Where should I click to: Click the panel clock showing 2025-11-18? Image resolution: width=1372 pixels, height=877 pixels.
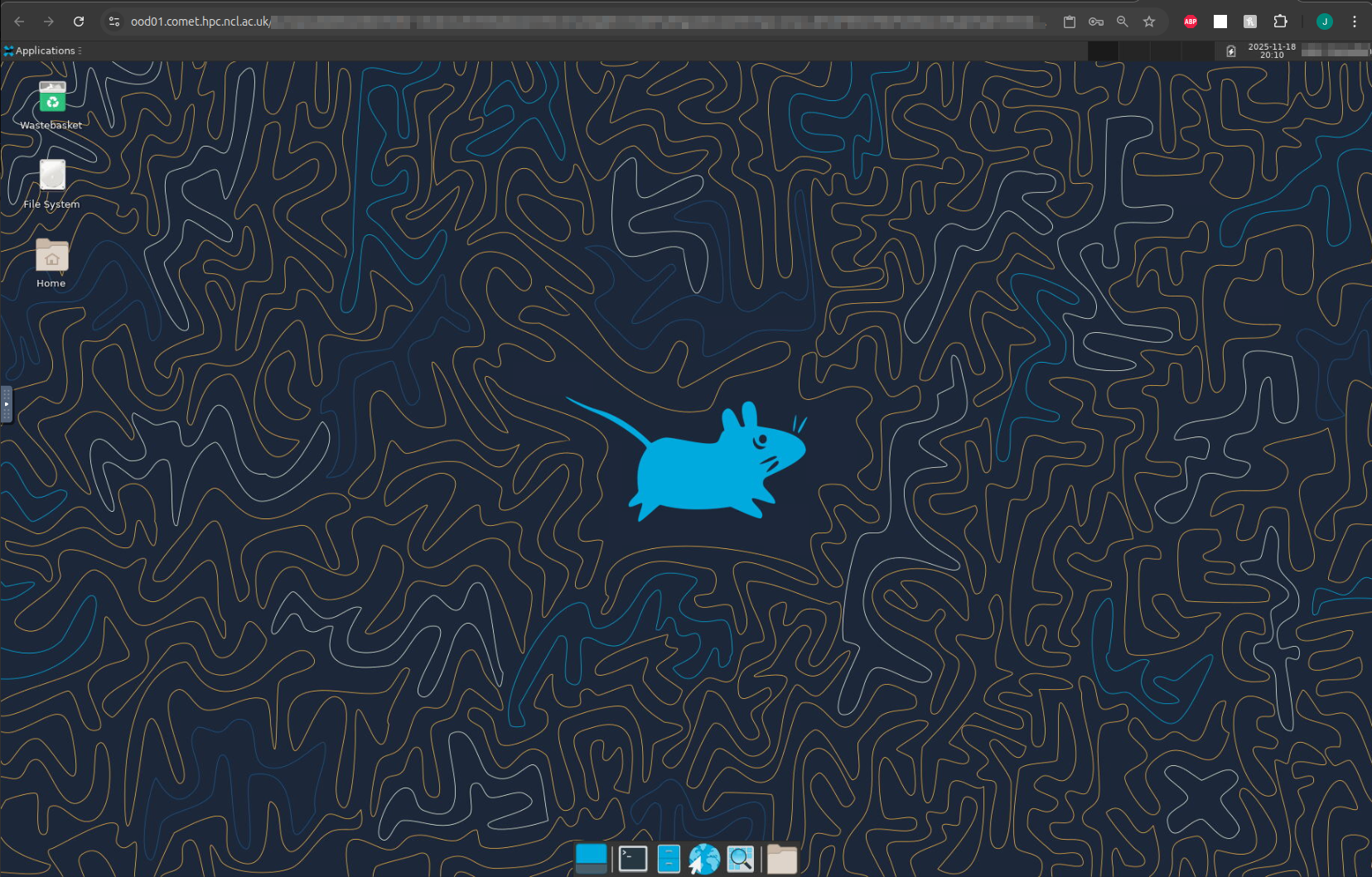pos(1271,51)
